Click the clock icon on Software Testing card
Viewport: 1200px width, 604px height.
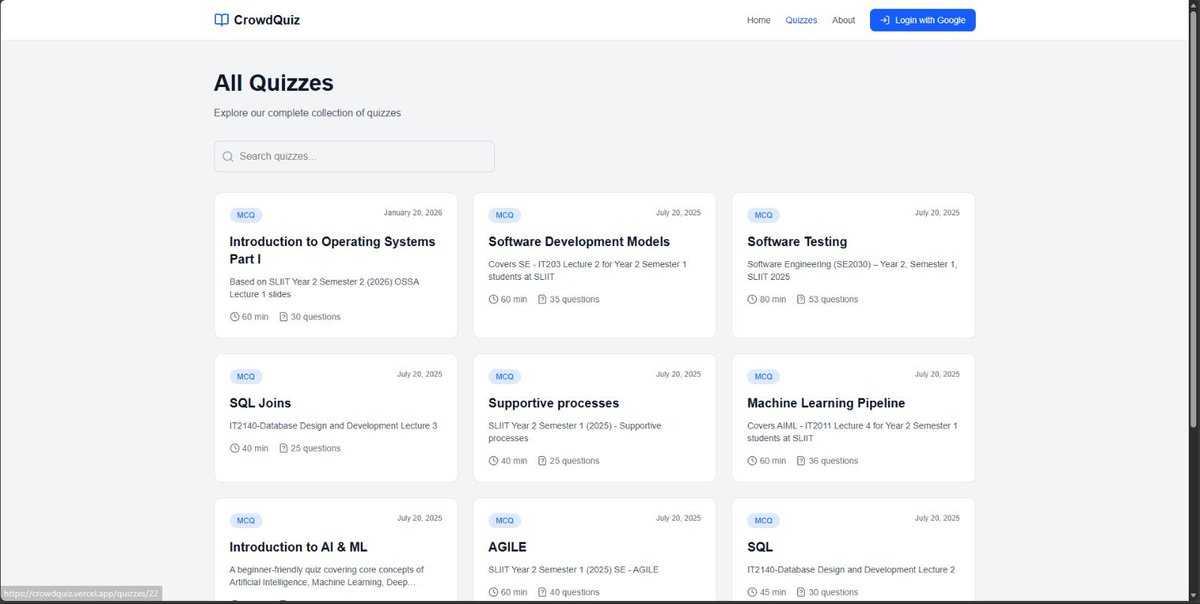(752, 299)
